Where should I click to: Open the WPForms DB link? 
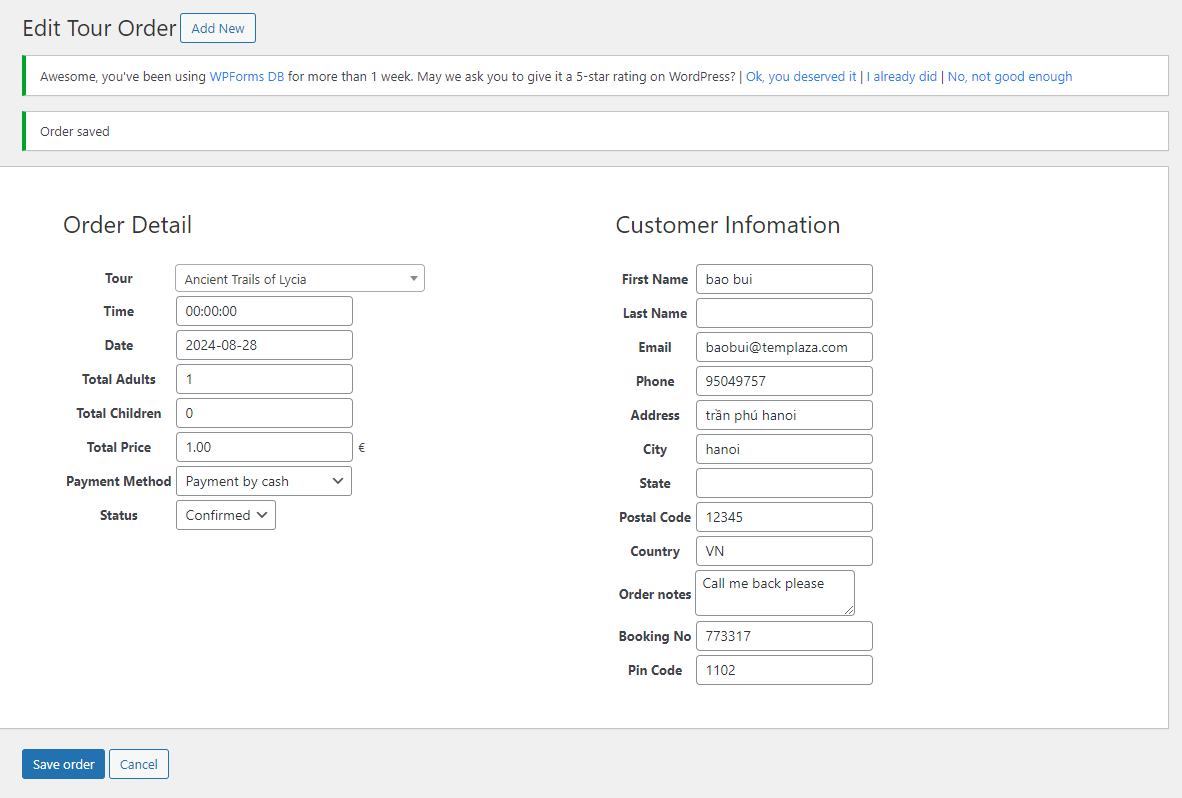[x=246, y=76]
